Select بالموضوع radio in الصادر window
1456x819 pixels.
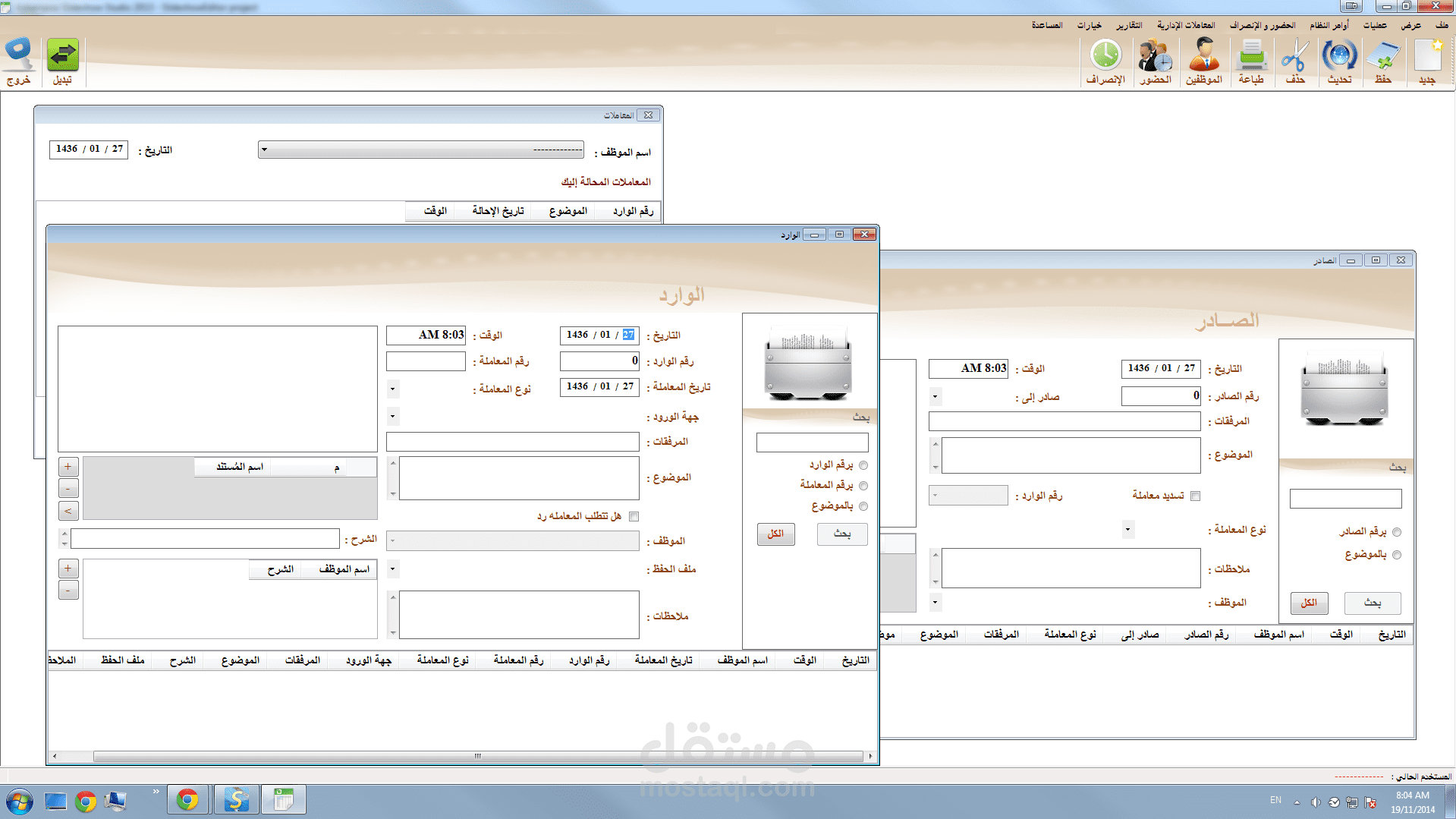pyautogui.click(x=1397, y=555)
